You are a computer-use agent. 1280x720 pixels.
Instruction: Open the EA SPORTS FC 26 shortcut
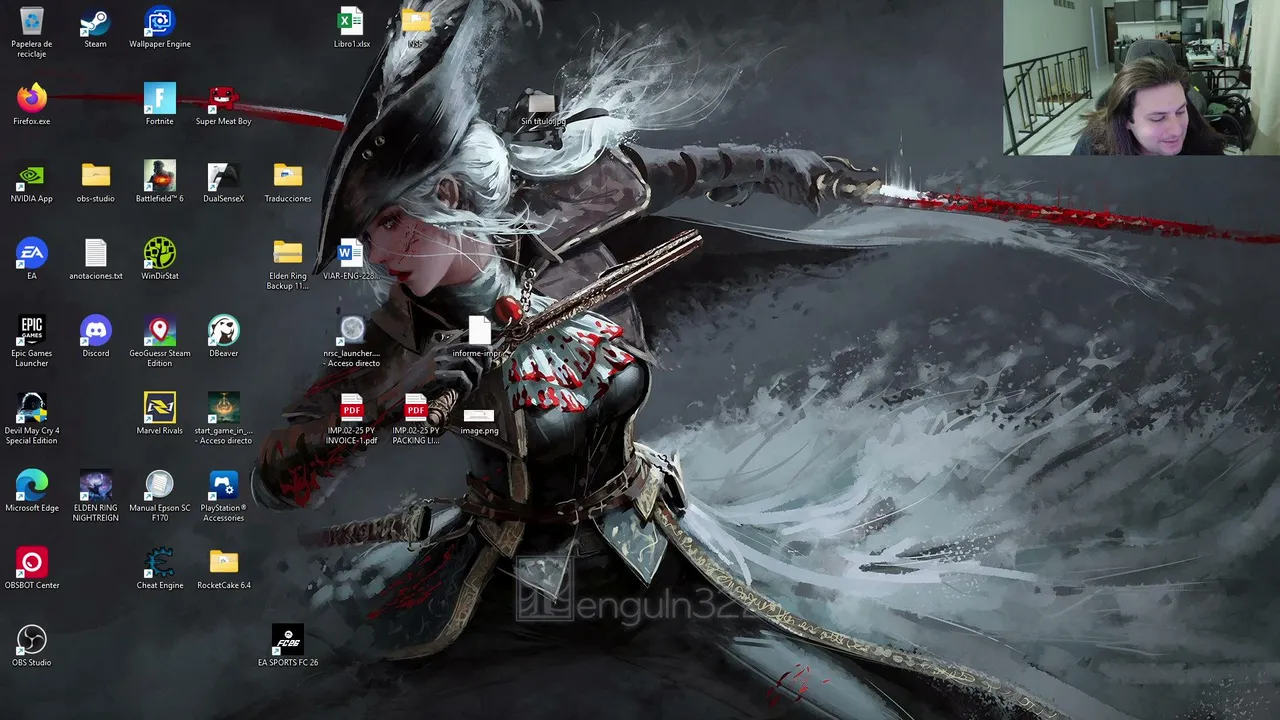point(287,638)
